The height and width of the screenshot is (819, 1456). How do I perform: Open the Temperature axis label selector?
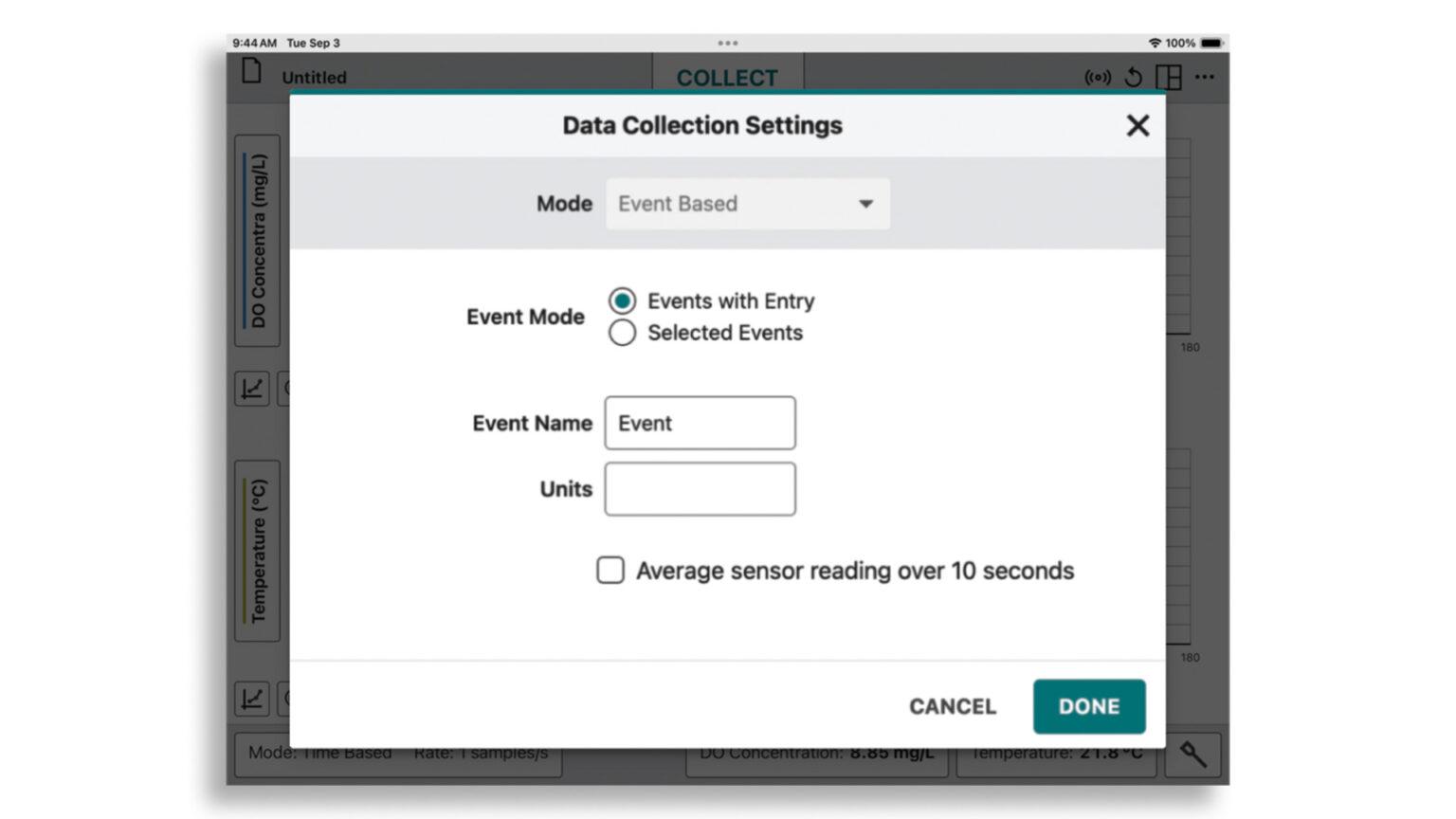pyautogui.click(x=258, y=551)
